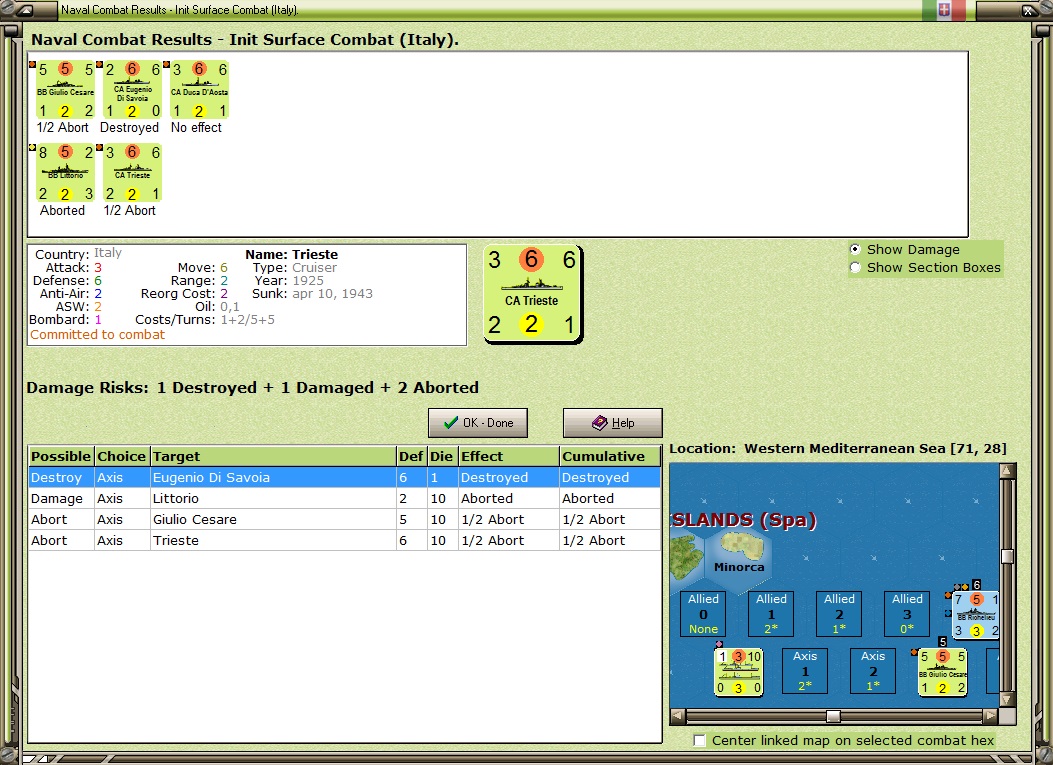Click the map's vertical scrollbar up arrow
This screenshot has height=765, width=1053.
pyautogui.click(x=1007, y=471)
